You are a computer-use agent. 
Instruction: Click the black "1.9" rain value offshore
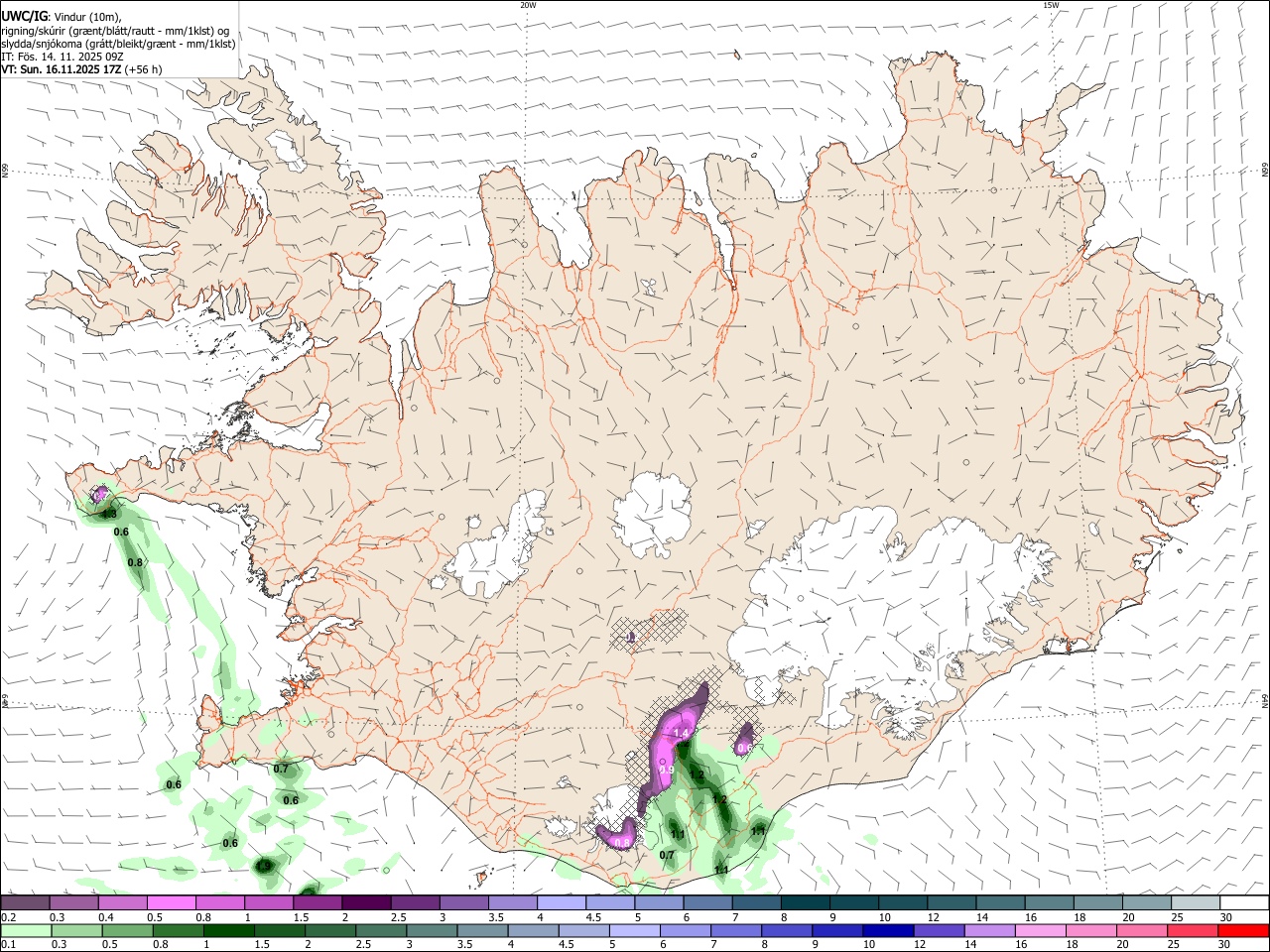[264, 866]
